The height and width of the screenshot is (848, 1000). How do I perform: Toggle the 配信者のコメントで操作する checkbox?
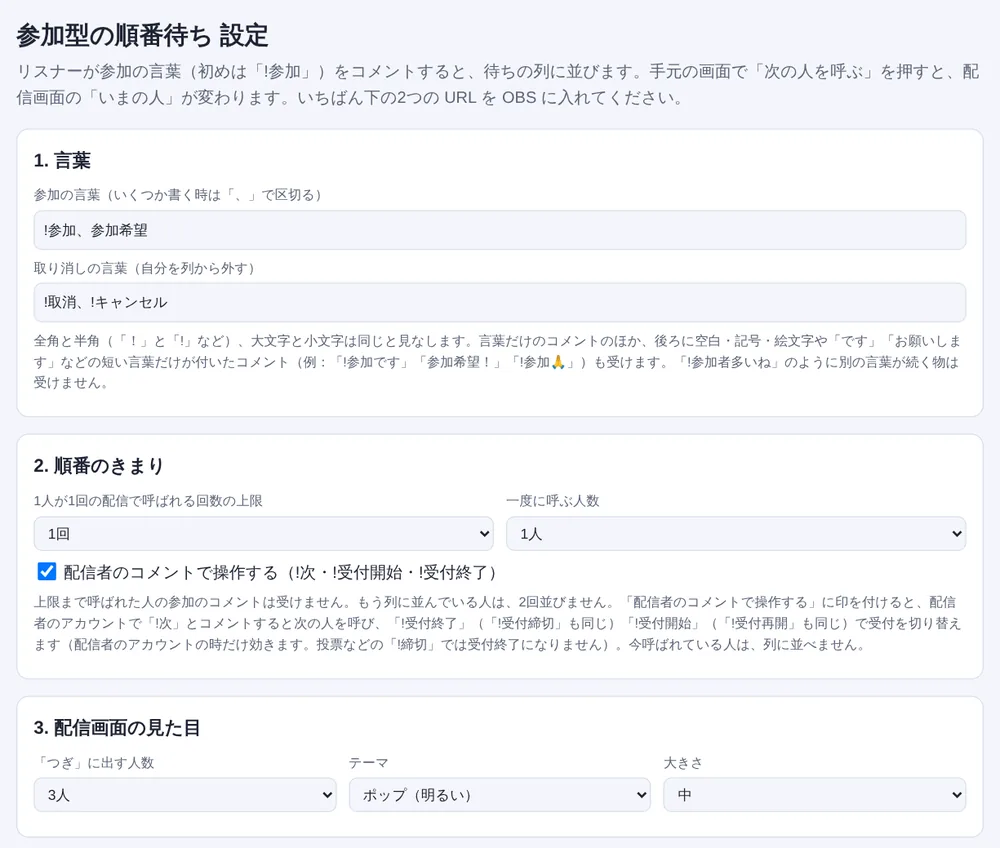47,571
